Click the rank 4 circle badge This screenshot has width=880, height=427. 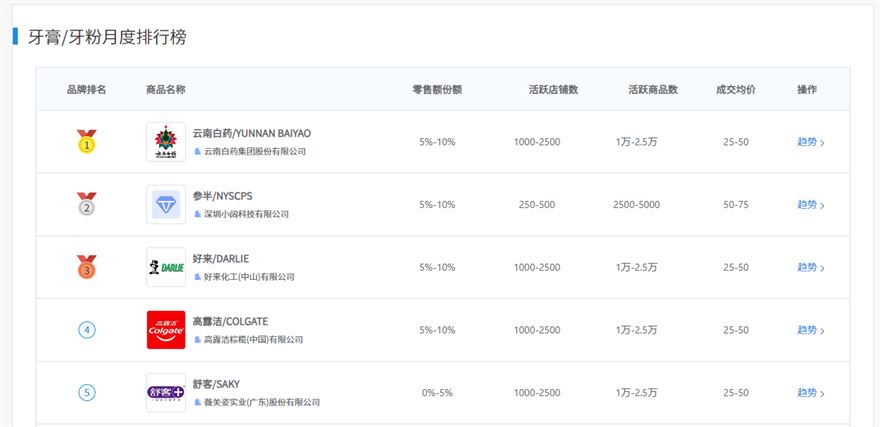tap(87, 330)
